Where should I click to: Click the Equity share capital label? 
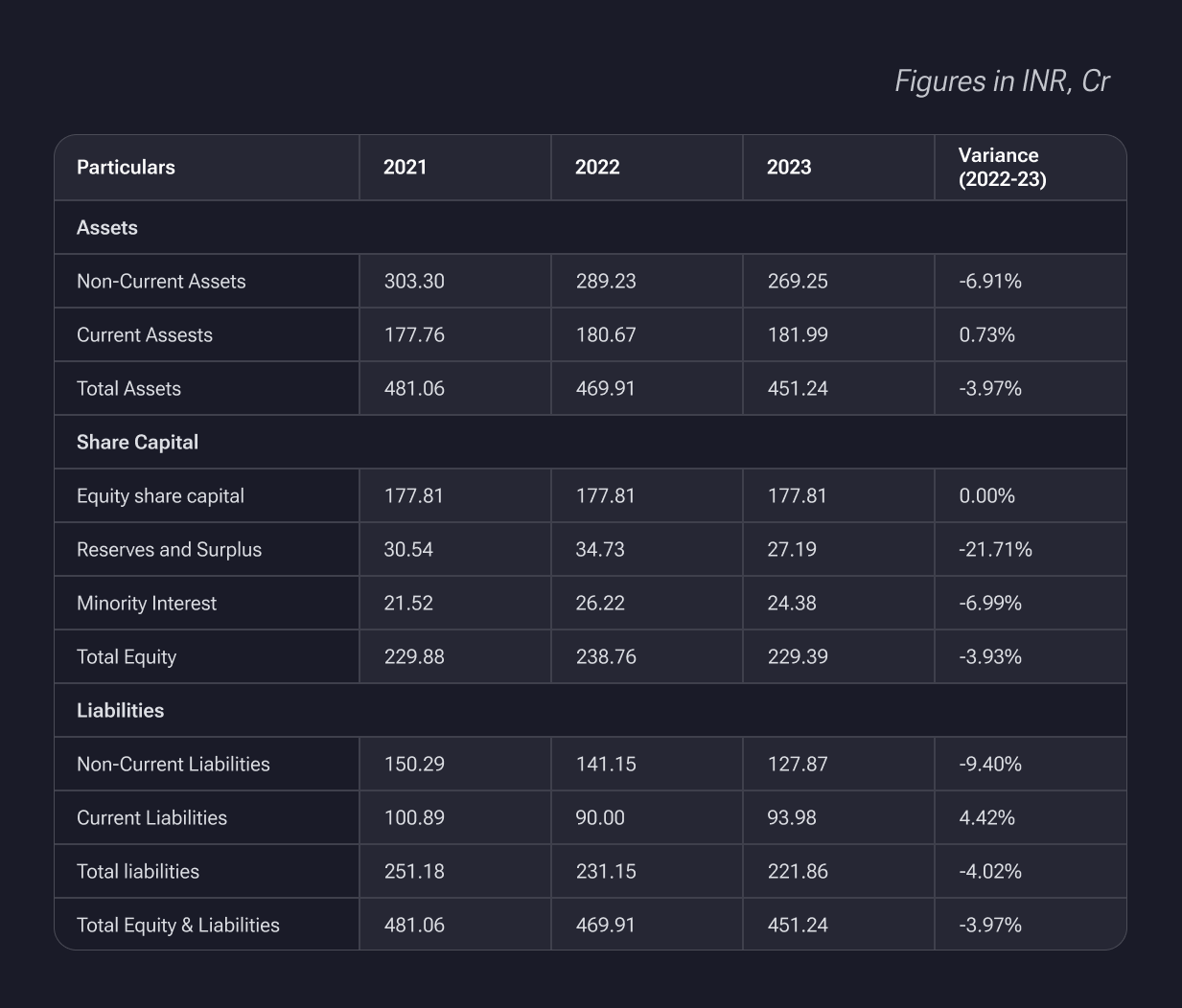[x=160, y=496]
